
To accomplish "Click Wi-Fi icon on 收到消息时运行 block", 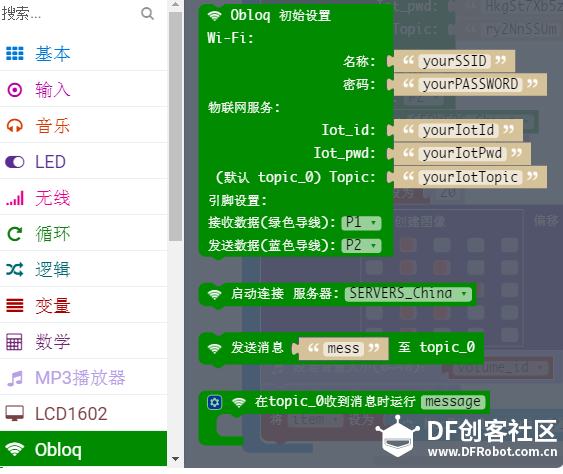I will (x=239, y=402).
